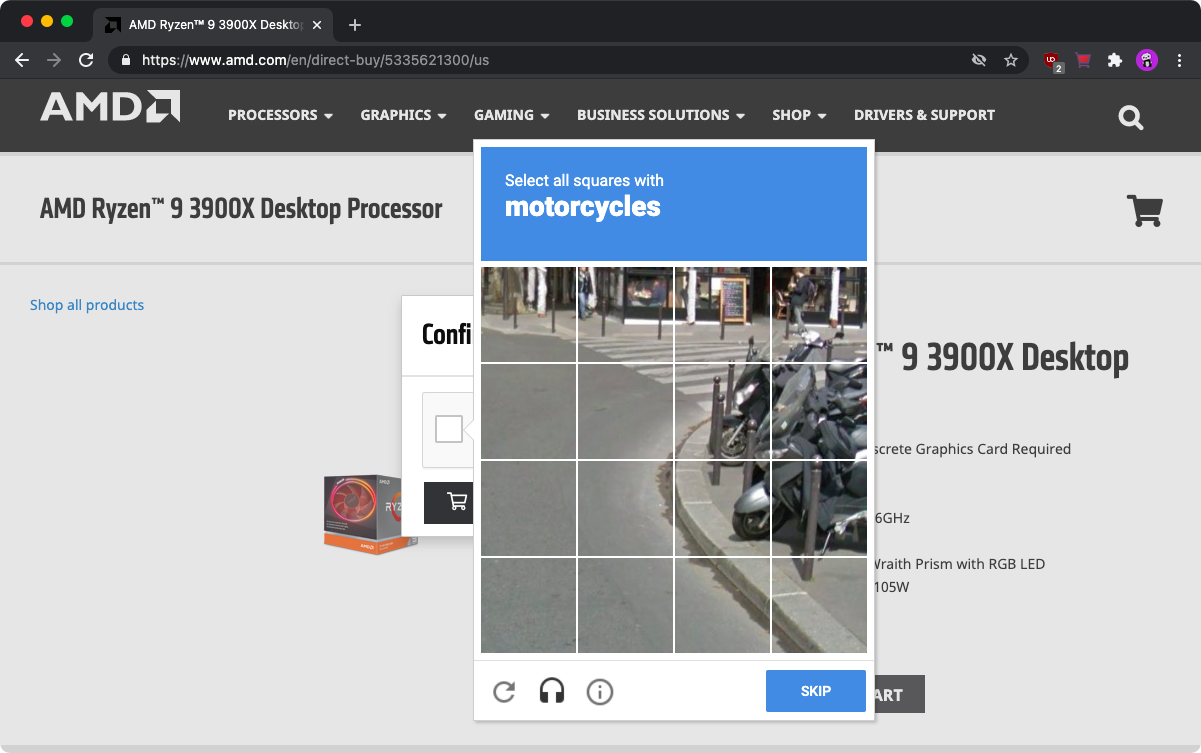Open the DRIVERS & SUPPORT menu item
1201x753 pixels.
coord(924,115)
